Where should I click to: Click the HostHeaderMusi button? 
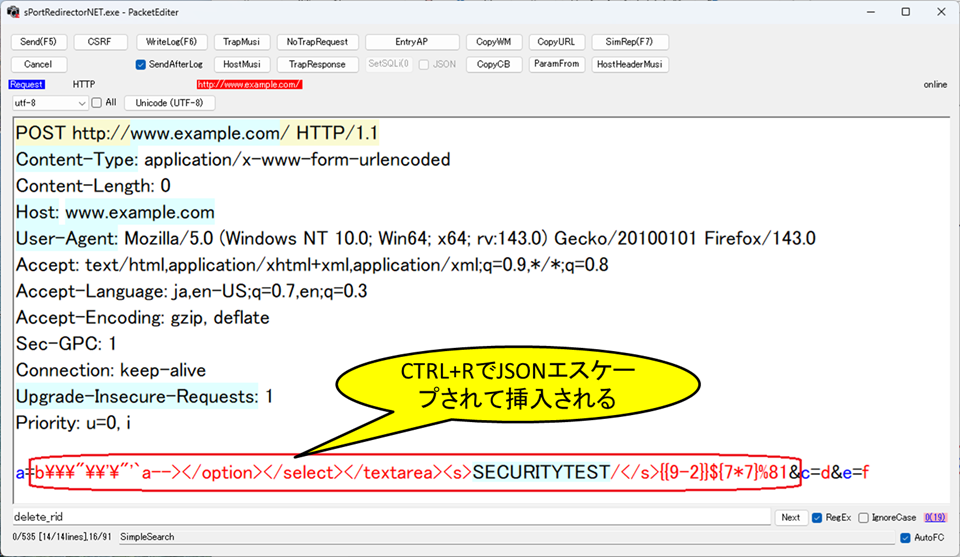click(629, 64)
